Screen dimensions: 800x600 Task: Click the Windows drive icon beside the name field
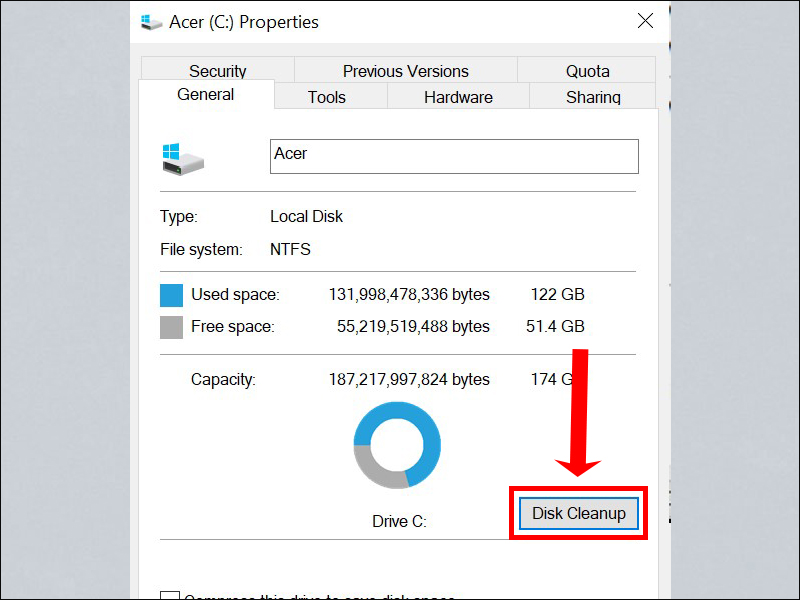(x=183, y=157)
